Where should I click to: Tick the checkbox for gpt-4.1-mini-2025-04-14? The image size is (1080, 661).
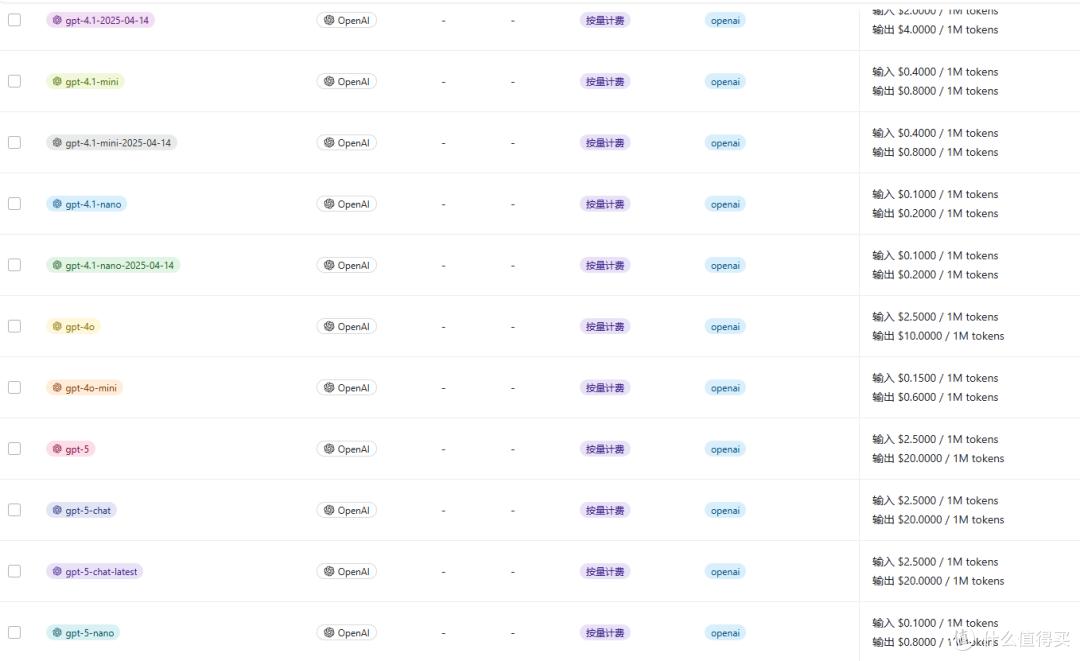[x=14, y=143]
